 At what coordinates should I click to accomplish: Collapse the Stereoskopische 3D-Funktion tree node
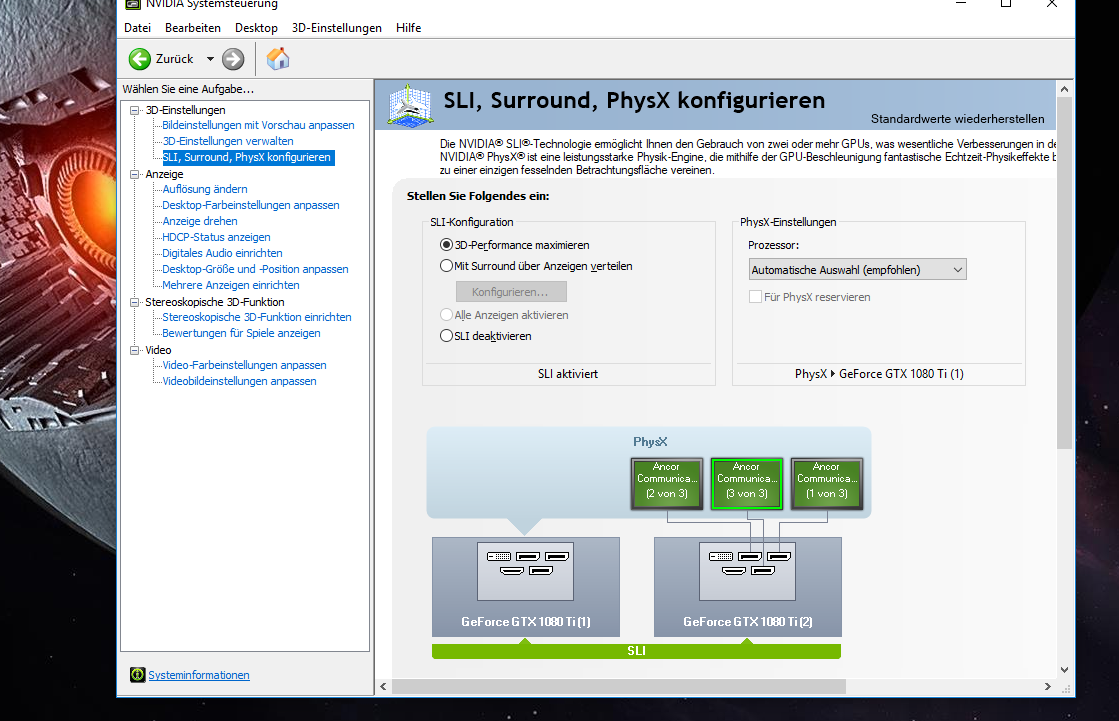pyautogui.click(x=134, y=302)
